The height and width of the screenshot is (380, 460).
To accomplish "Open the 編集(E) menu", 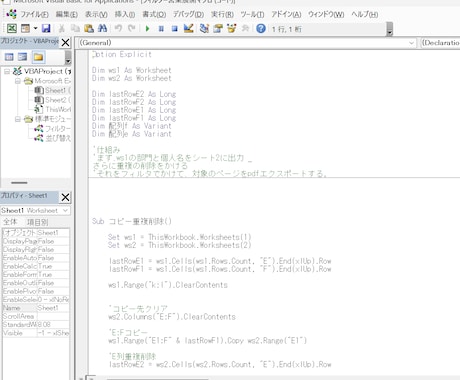I will [x=66, y=14].
